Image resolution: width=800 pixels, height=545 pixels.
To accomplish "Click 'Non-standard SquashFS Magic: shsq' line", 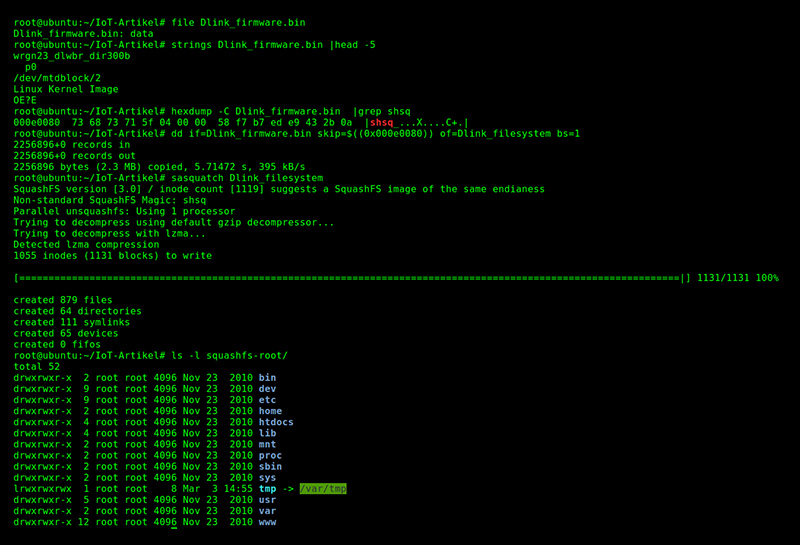I will click(x=110, y=201).
